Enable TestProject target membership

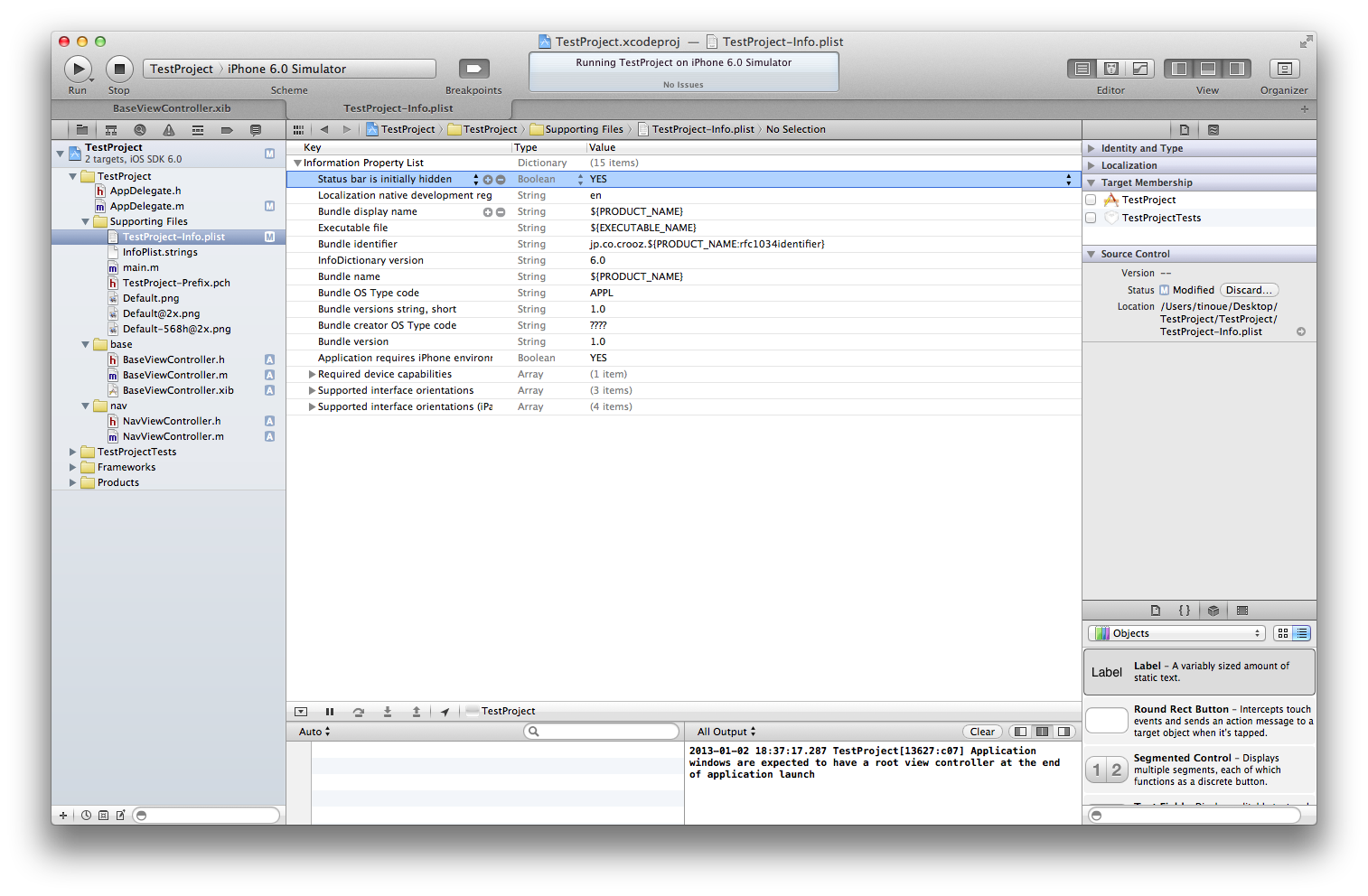(1091, 200)
